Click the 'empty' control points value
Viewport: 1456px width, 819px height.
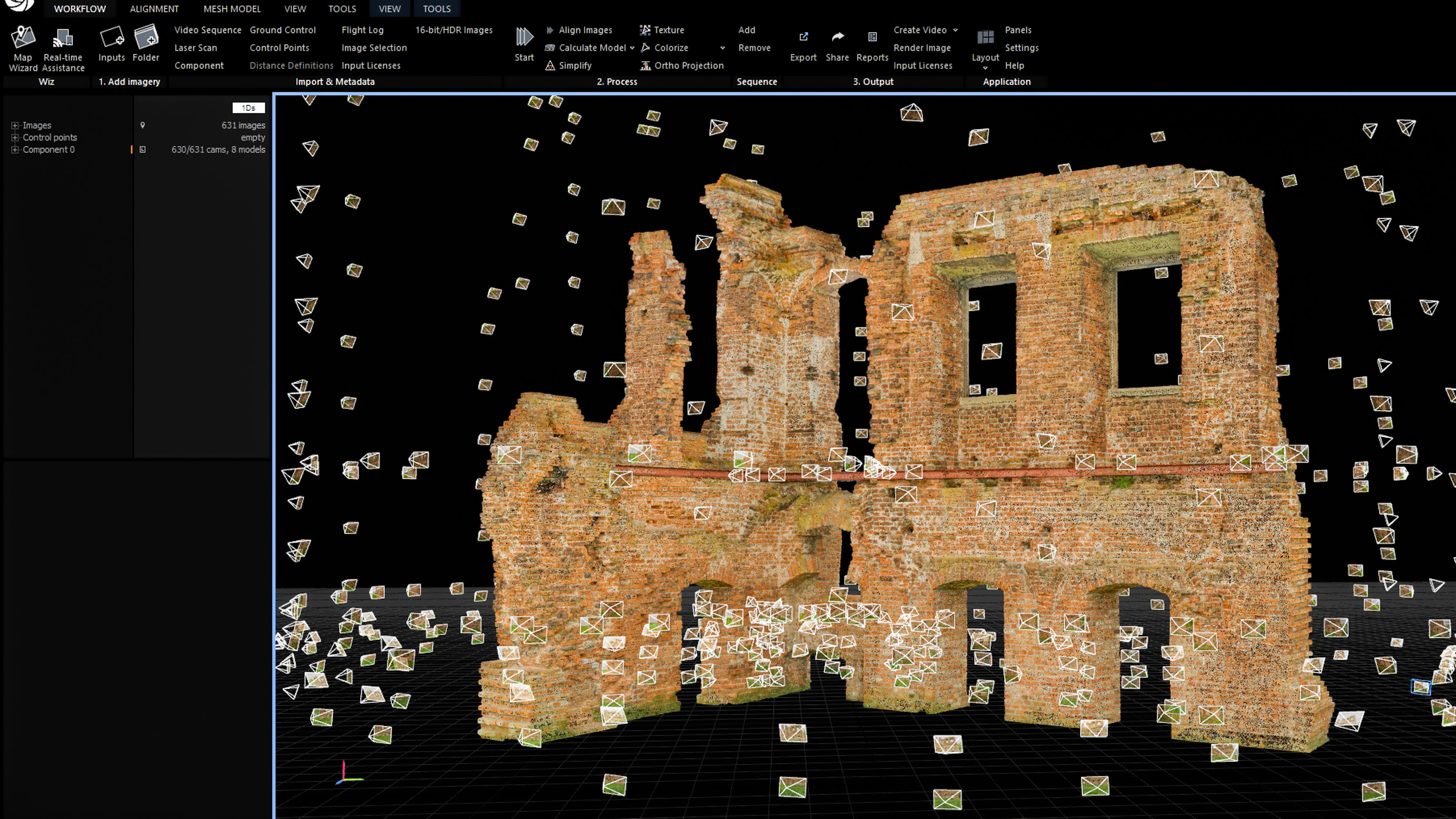(253, 137)
